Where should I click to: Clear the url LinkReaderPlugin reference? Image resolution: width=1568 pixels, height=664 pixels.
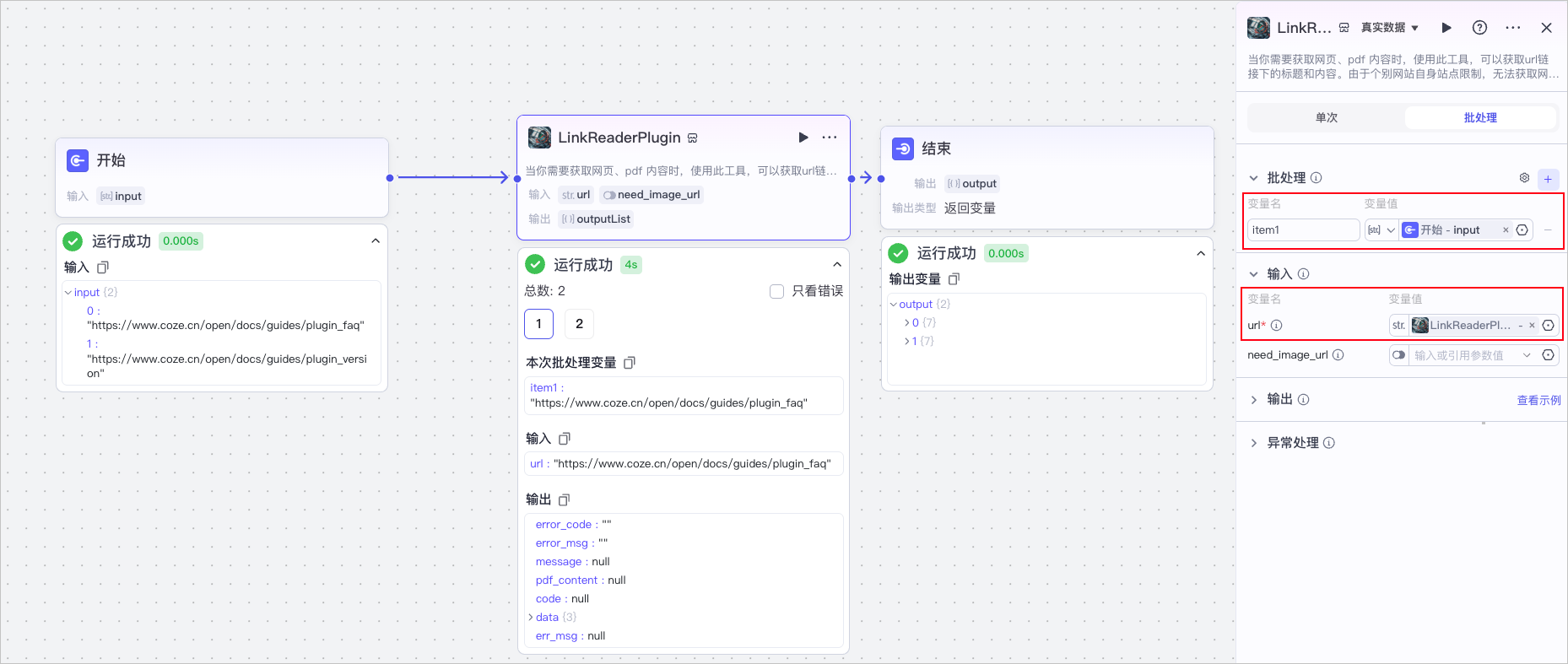[1532, 325]
